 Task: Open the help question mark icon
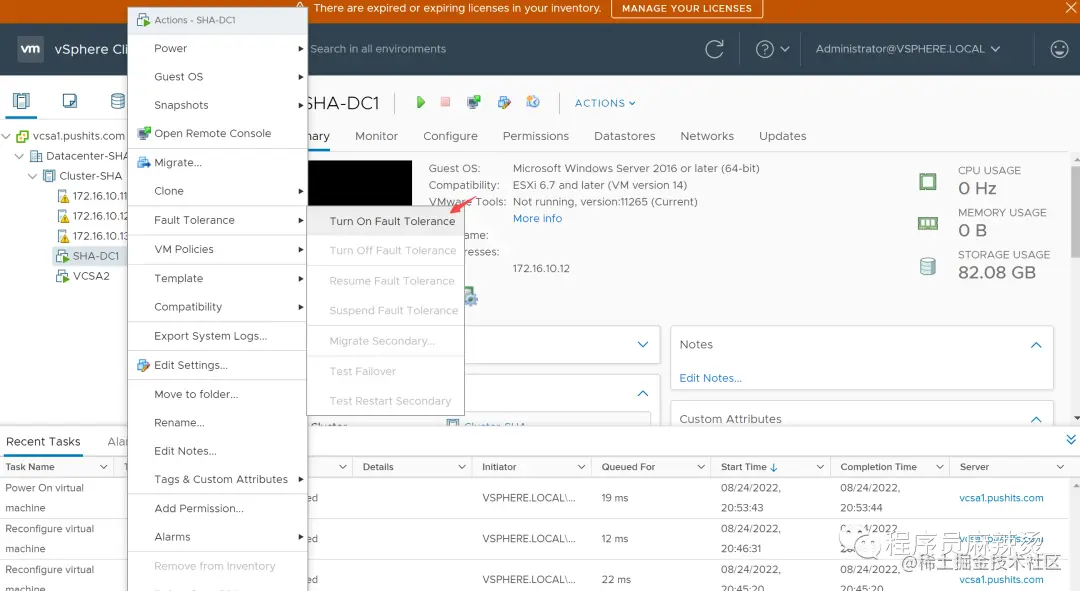(x=765, y=49)
